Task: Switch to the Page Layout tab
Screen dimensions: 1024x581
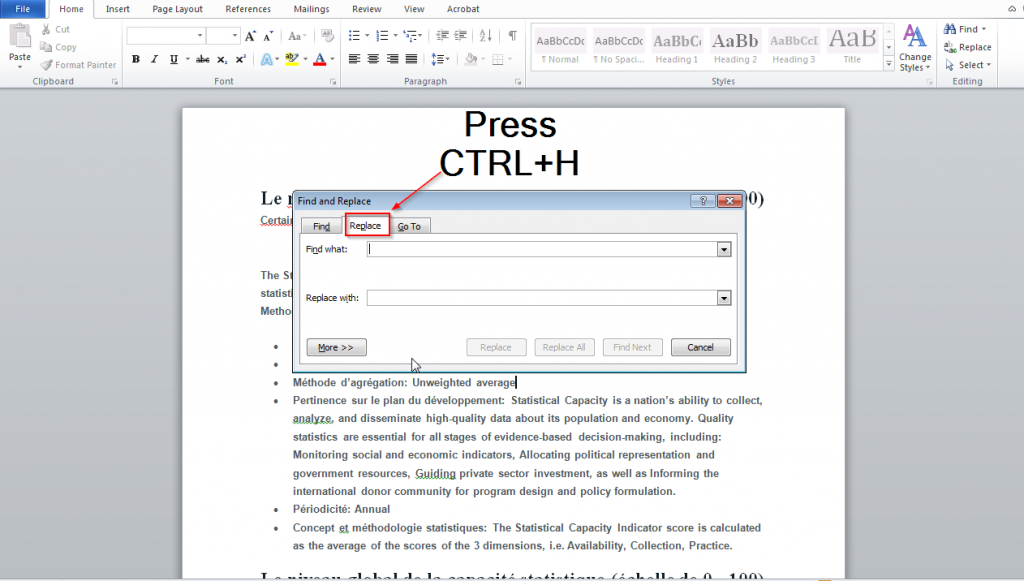Action: click(177, 9)
